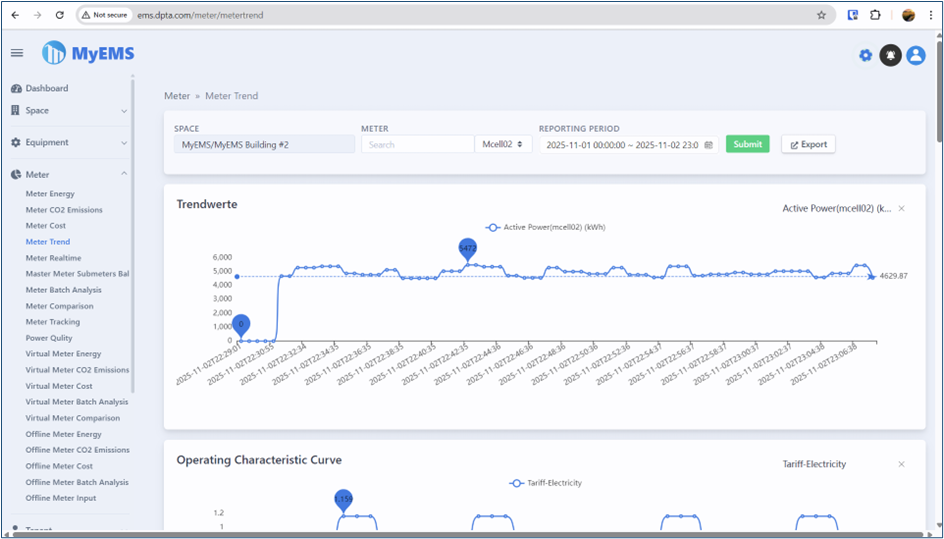Click the green Submit button
Viewport: 944px width, 539px height.
(x=747, y=144)
